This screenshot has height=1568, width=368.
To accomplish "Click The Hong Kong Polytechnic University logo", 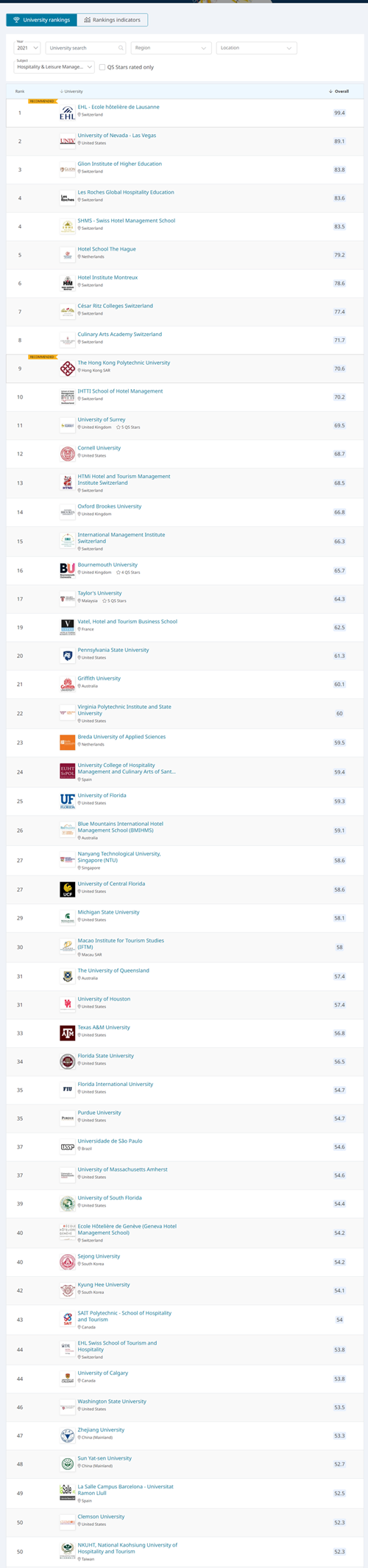I will click(68, 368).
